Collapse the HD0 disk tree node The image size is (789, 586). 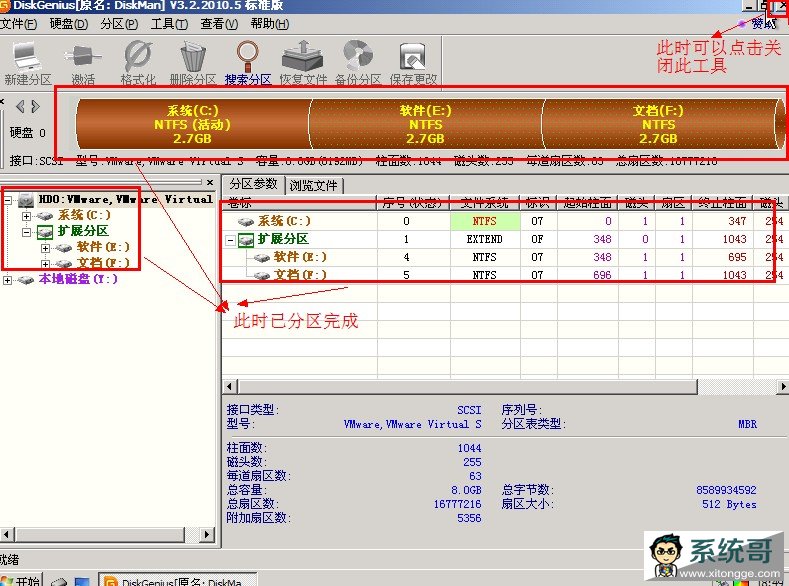tap(8, 200)
